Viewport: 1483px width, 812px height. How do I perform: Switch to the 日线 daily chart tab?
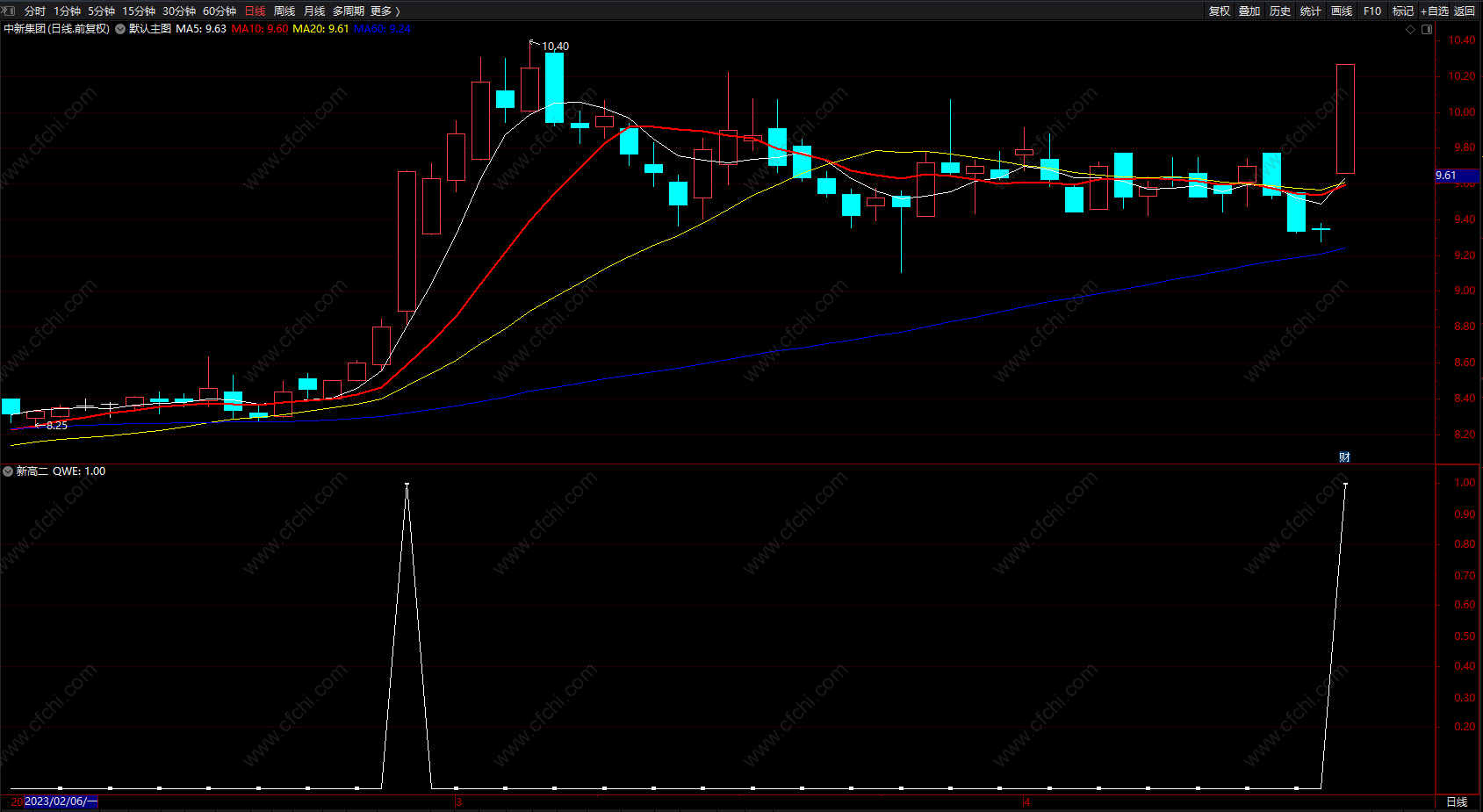(255, 11)
